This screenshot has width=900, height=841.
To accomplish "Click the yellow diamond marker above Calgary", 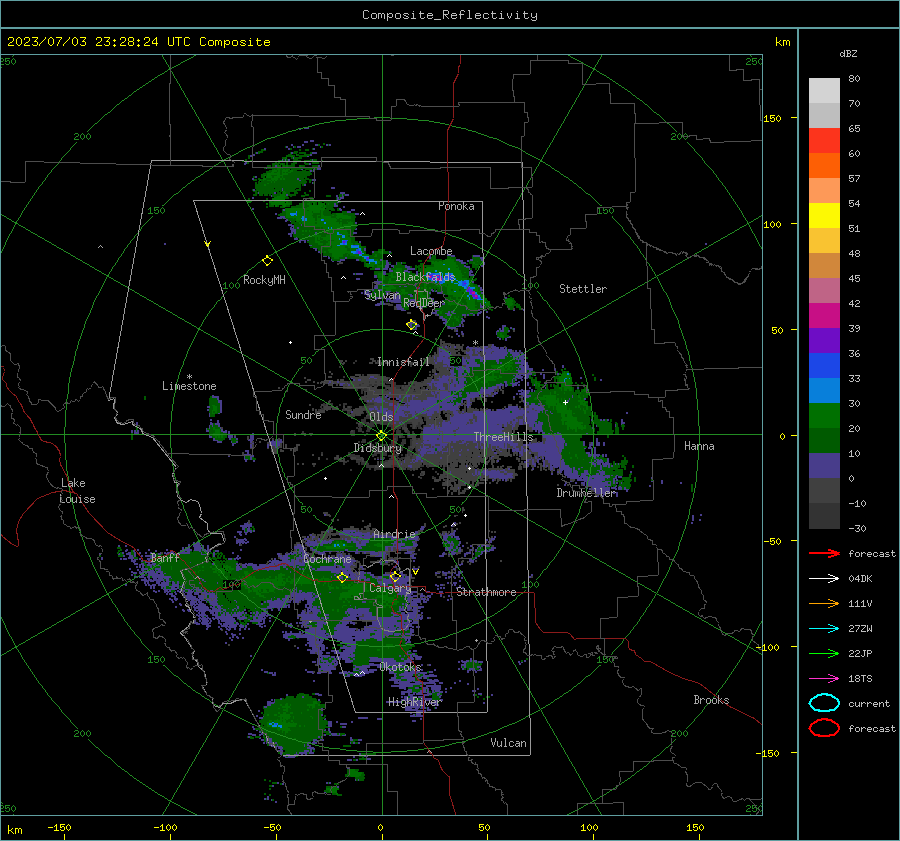I will [395, 576].
